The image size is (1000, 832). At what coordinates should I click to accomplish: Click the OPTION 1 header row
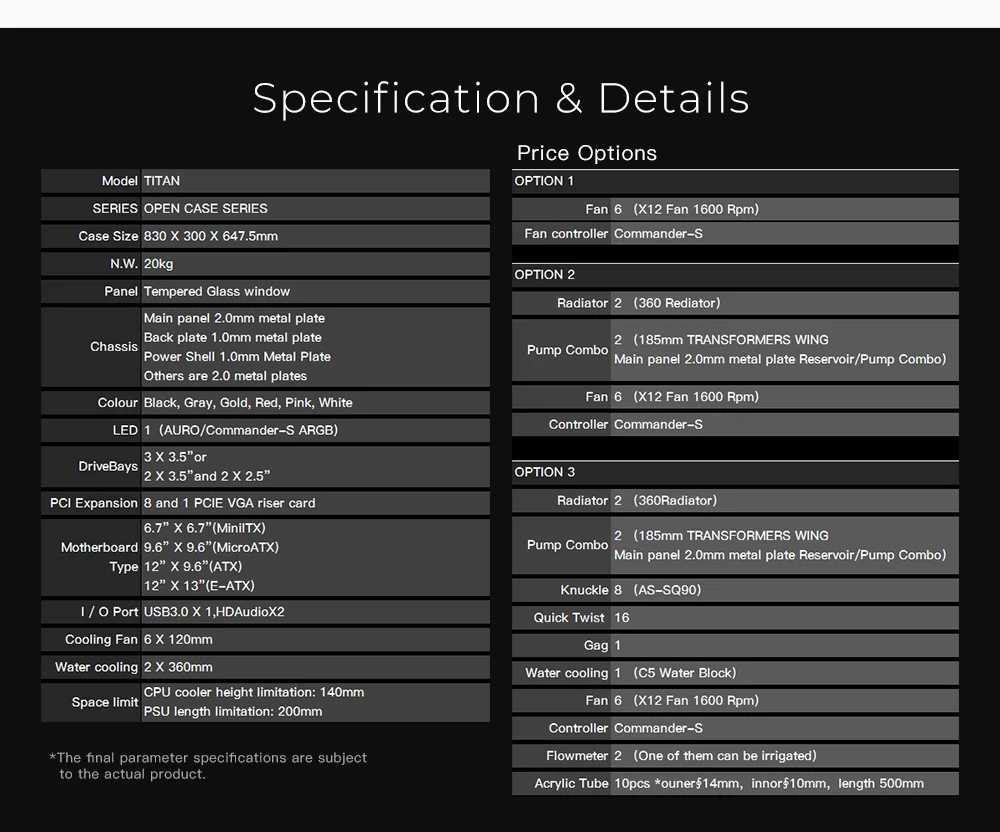point(734,181)
